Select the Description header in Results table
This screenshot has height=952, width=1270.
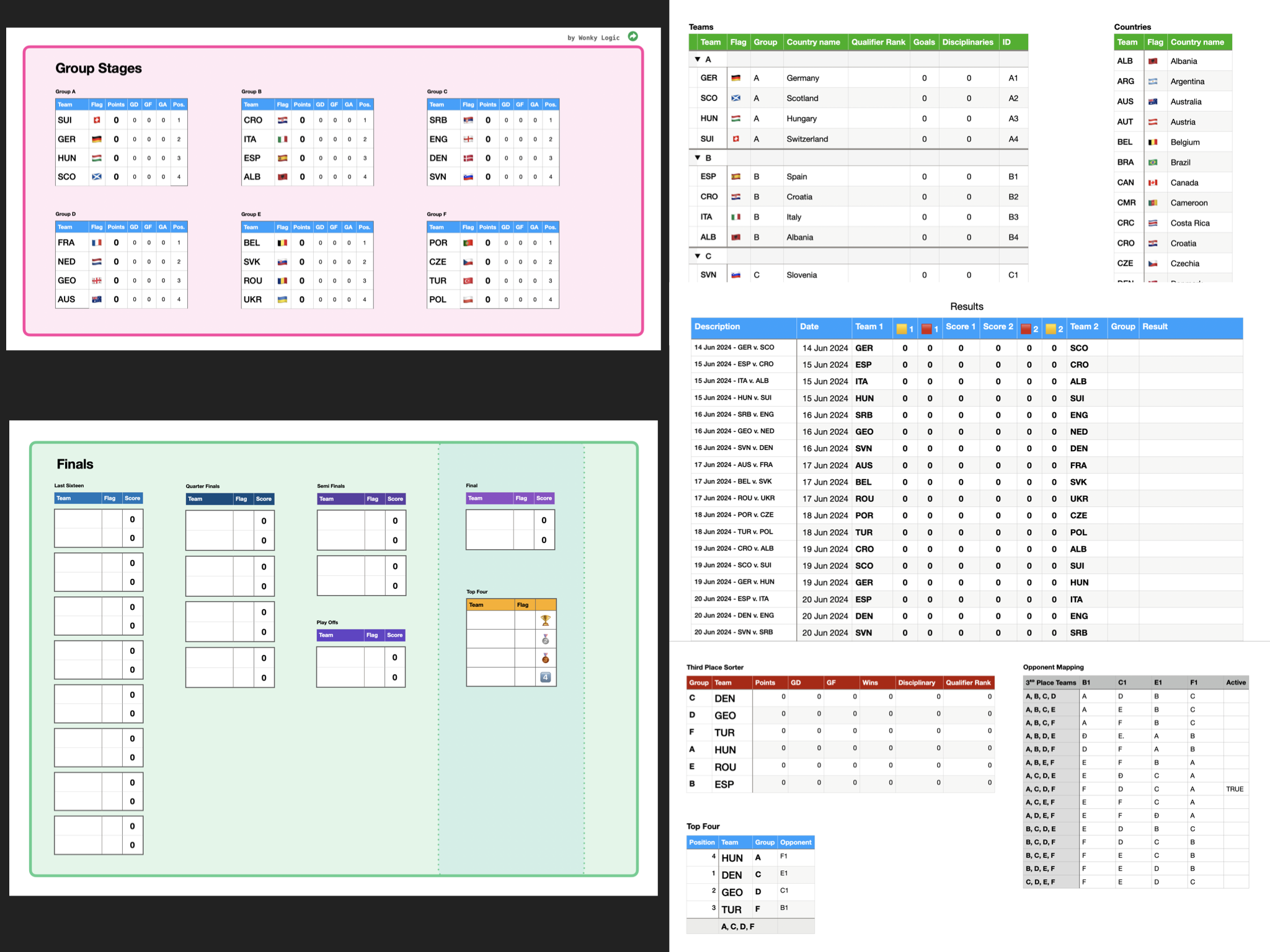coord(717,327)
